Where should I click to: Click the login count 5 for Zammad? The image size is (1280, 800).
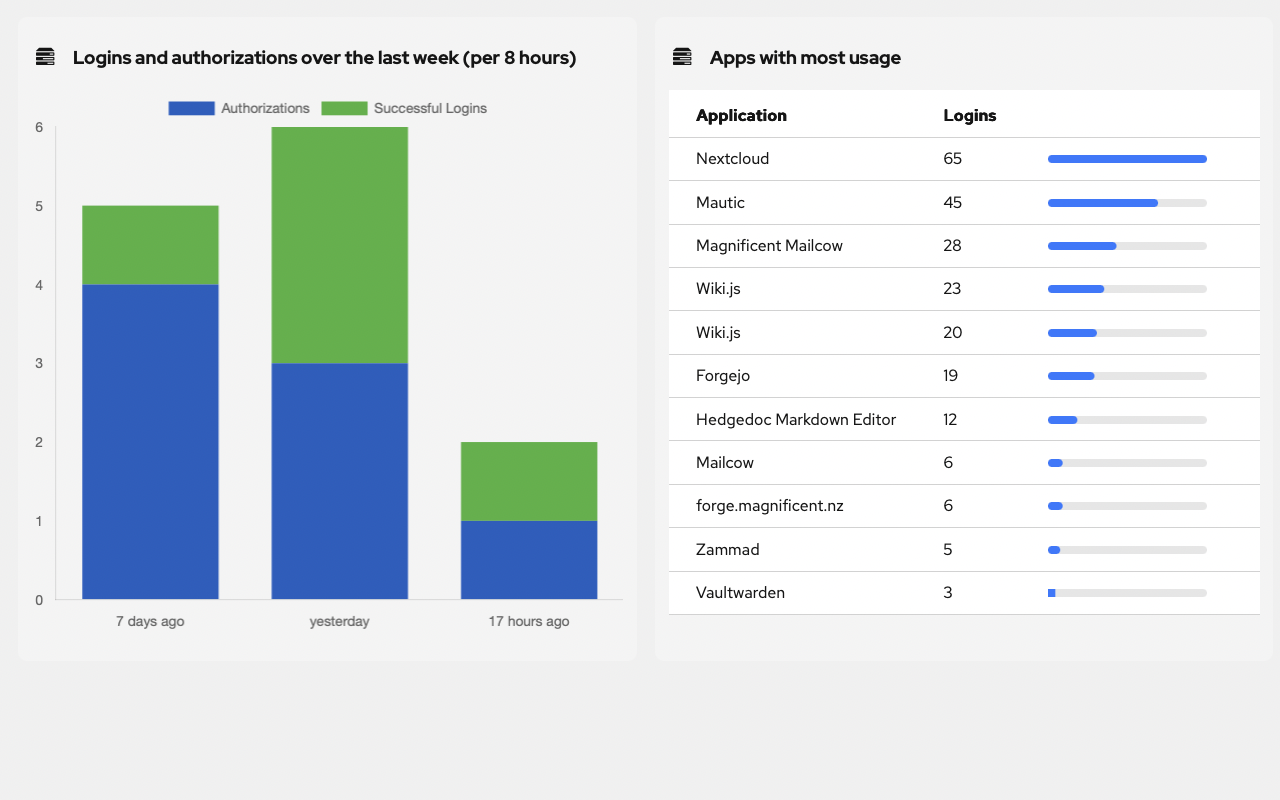(x=948, y=550)
